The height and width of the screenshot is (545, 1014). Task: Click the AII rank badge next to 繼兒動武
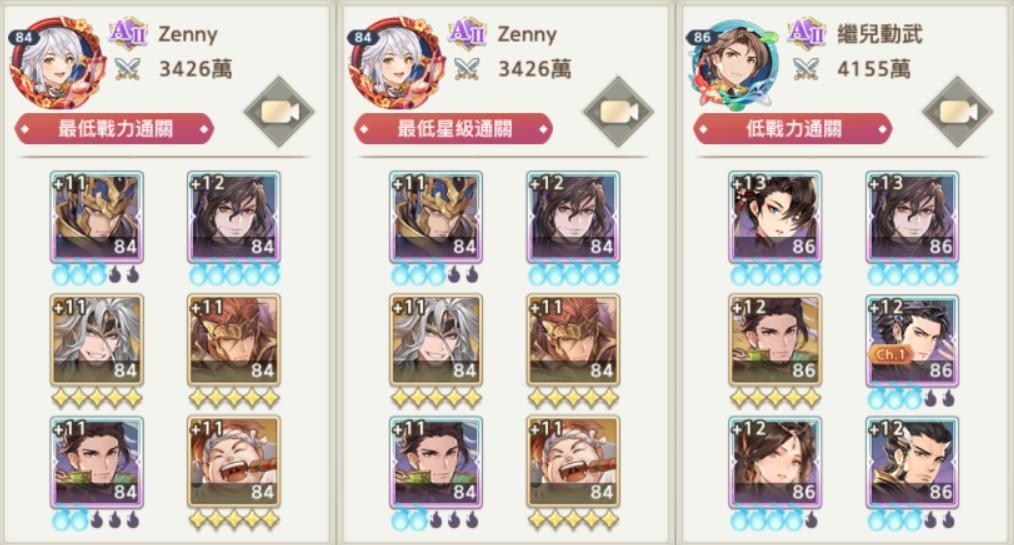pyautogui.click(x=806, y=33)
